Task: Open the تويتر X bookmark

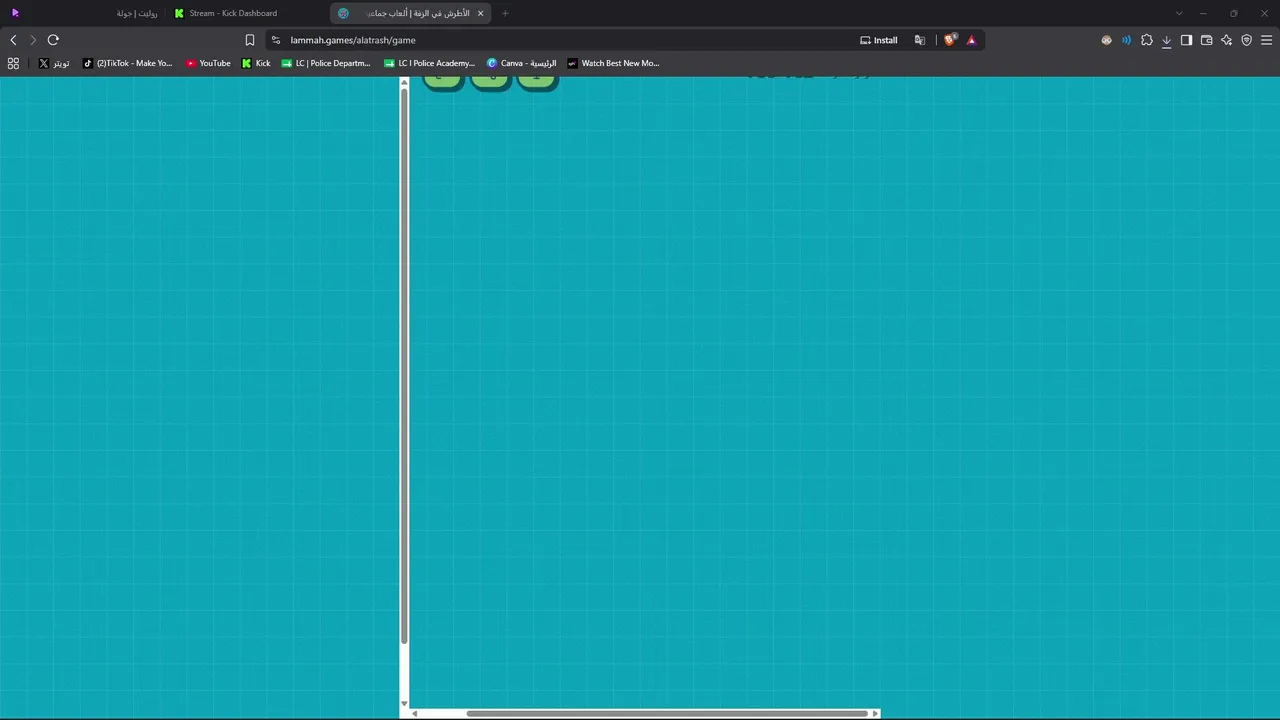Action: pyautogui.click(x=54, y=63)
